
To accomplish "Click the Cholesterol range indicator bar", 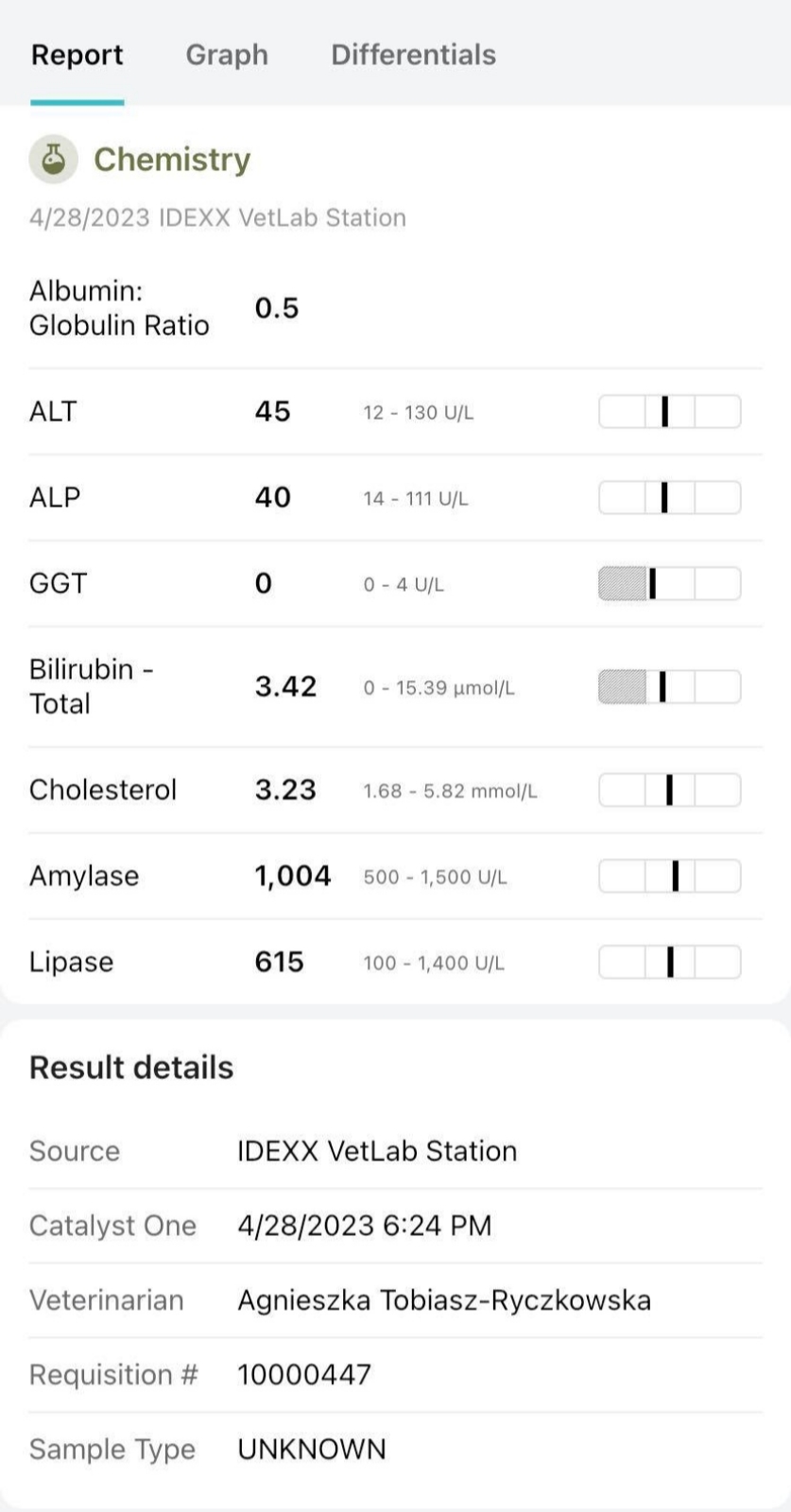I will pyautogui.click(x=670, y=790).
